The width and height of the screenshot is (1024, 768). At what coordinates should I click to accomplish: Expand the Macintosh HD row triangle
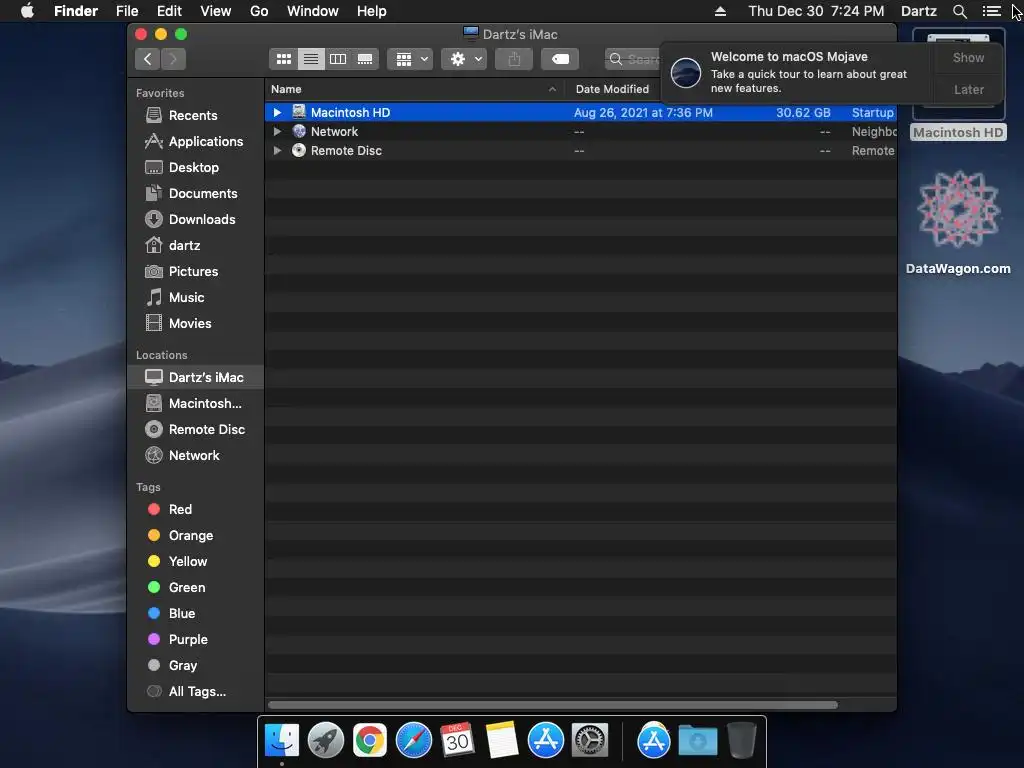(277, 112)
